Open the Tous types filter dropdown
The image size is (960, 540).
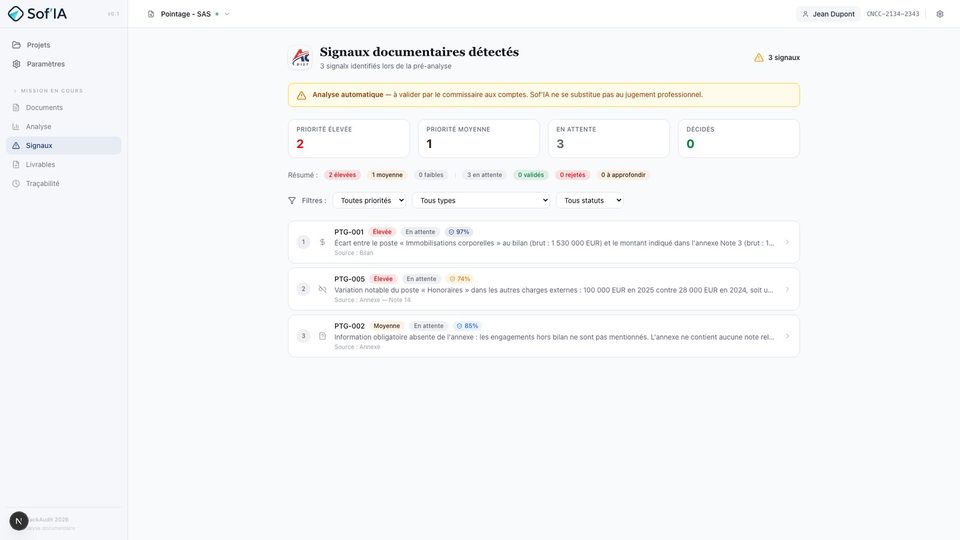click(481, 200)
